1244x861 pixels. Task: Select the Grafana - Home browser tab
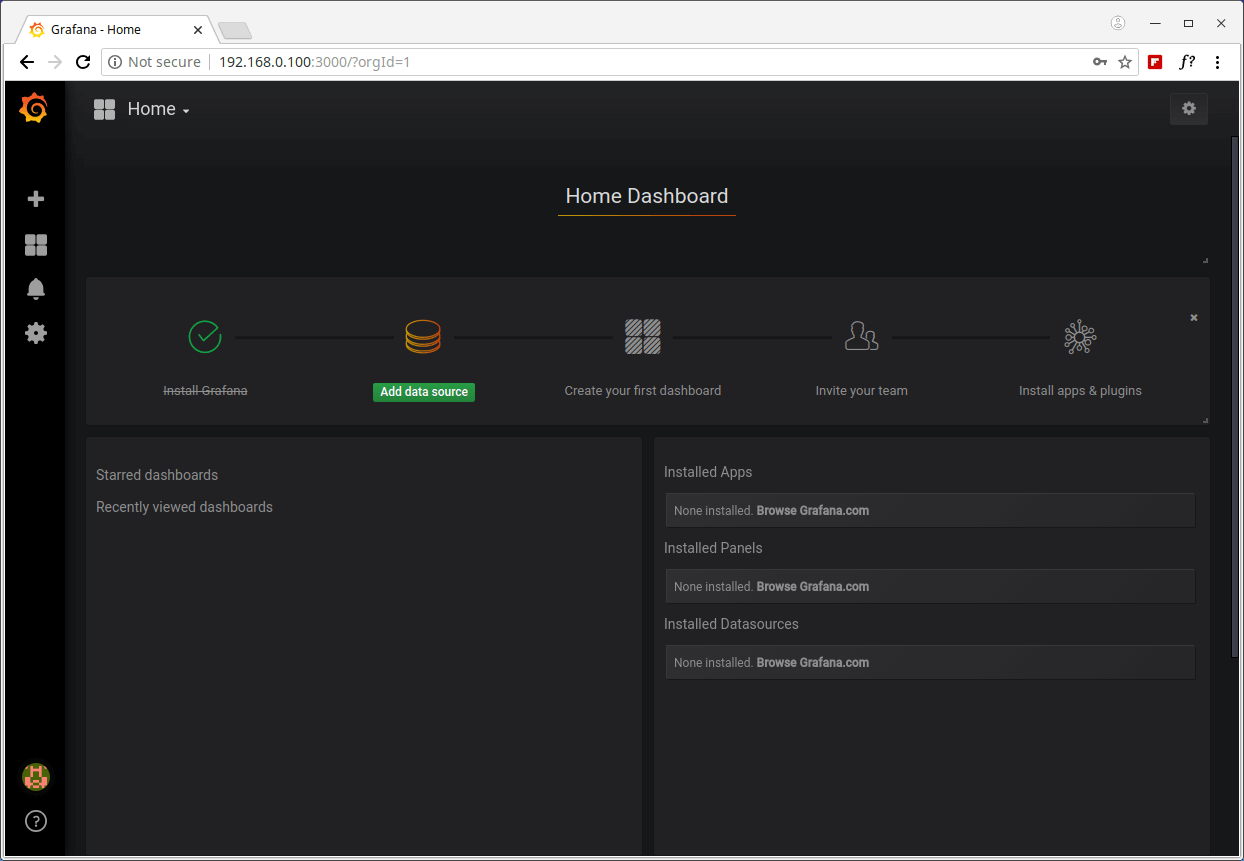tap(110, 29)
